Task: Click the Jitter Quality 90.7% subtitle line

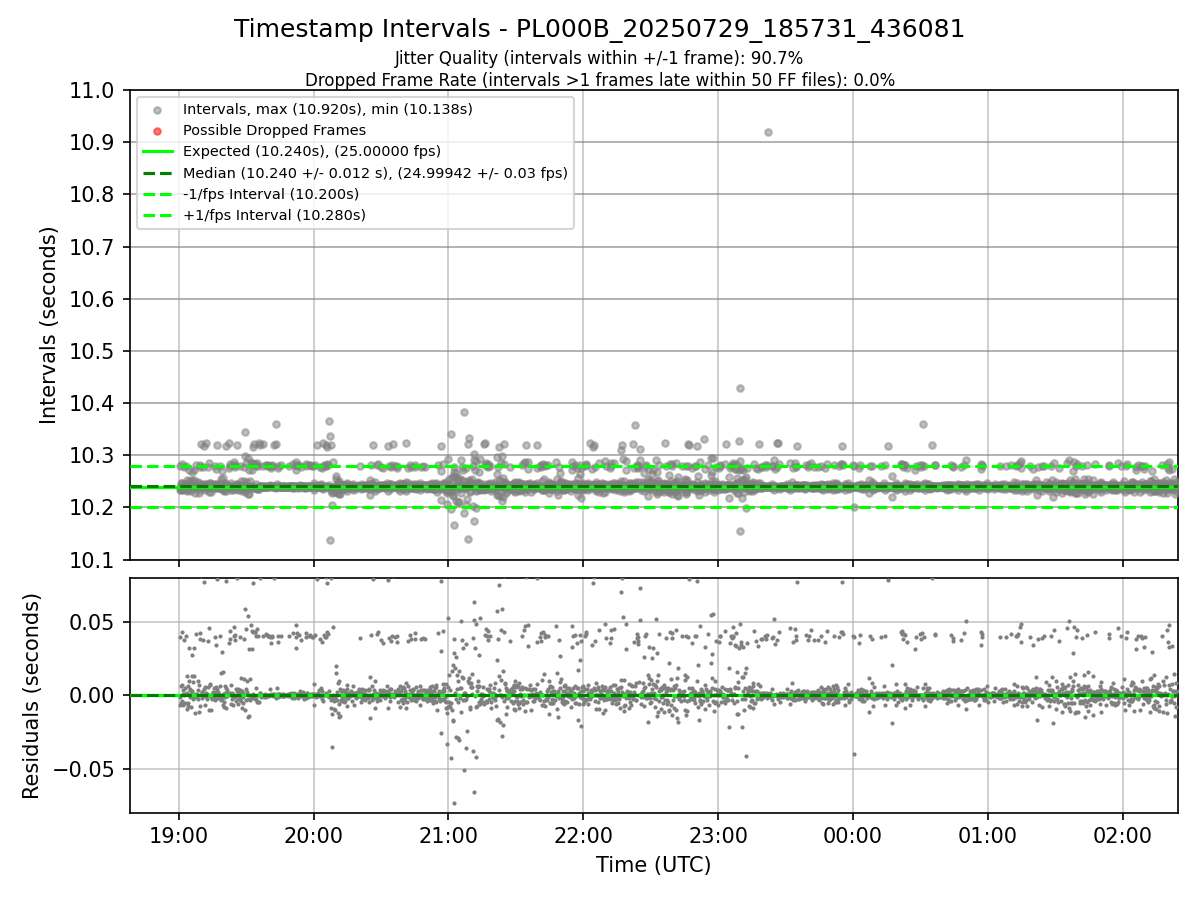Action: (599, 58)
